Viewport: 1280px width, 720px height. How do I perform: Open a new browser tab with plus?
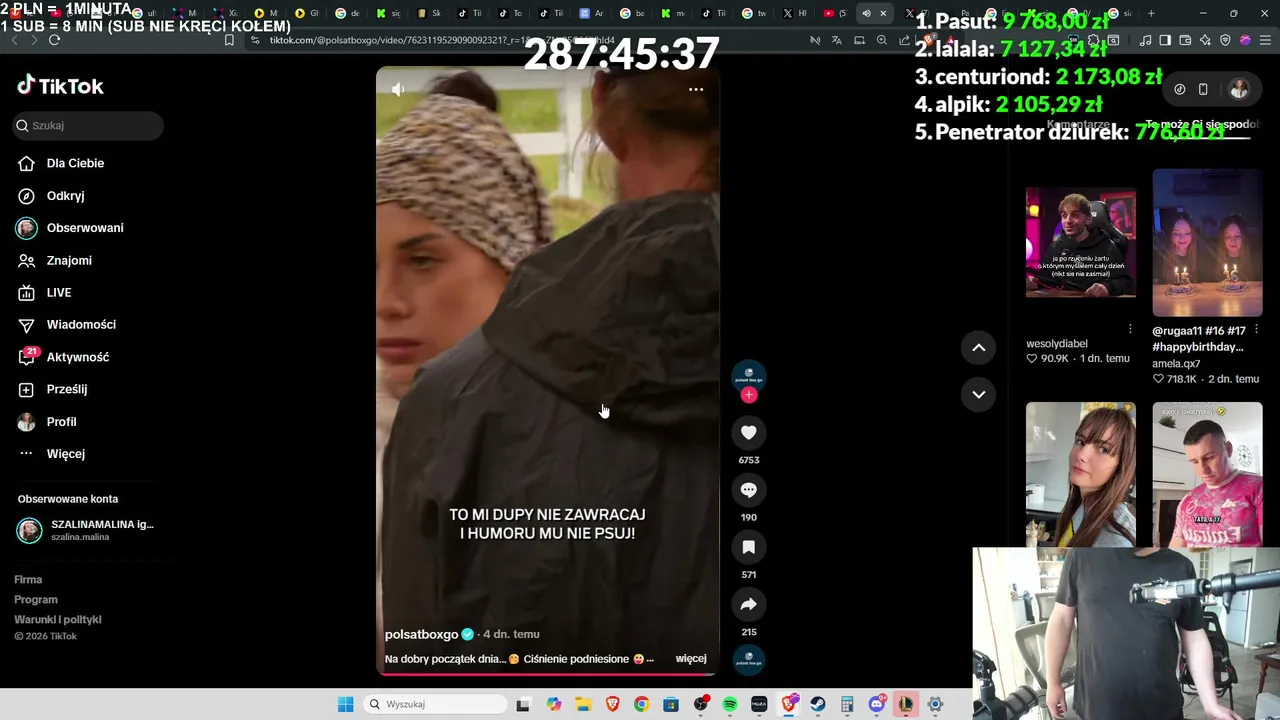click(x=1151, y=13)
